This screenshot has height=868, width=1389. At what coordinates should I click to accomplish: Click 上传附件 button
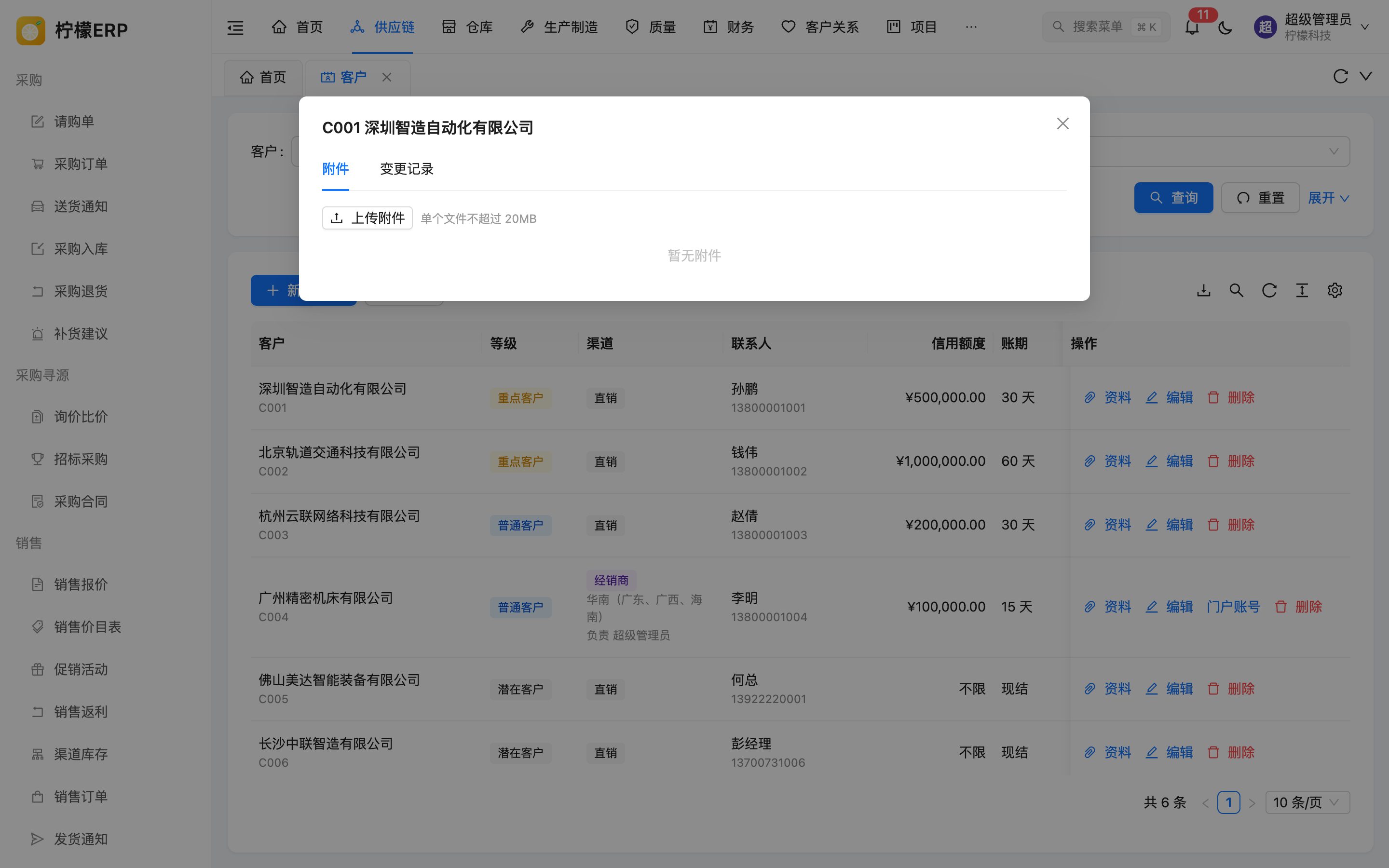pos(368,218)
